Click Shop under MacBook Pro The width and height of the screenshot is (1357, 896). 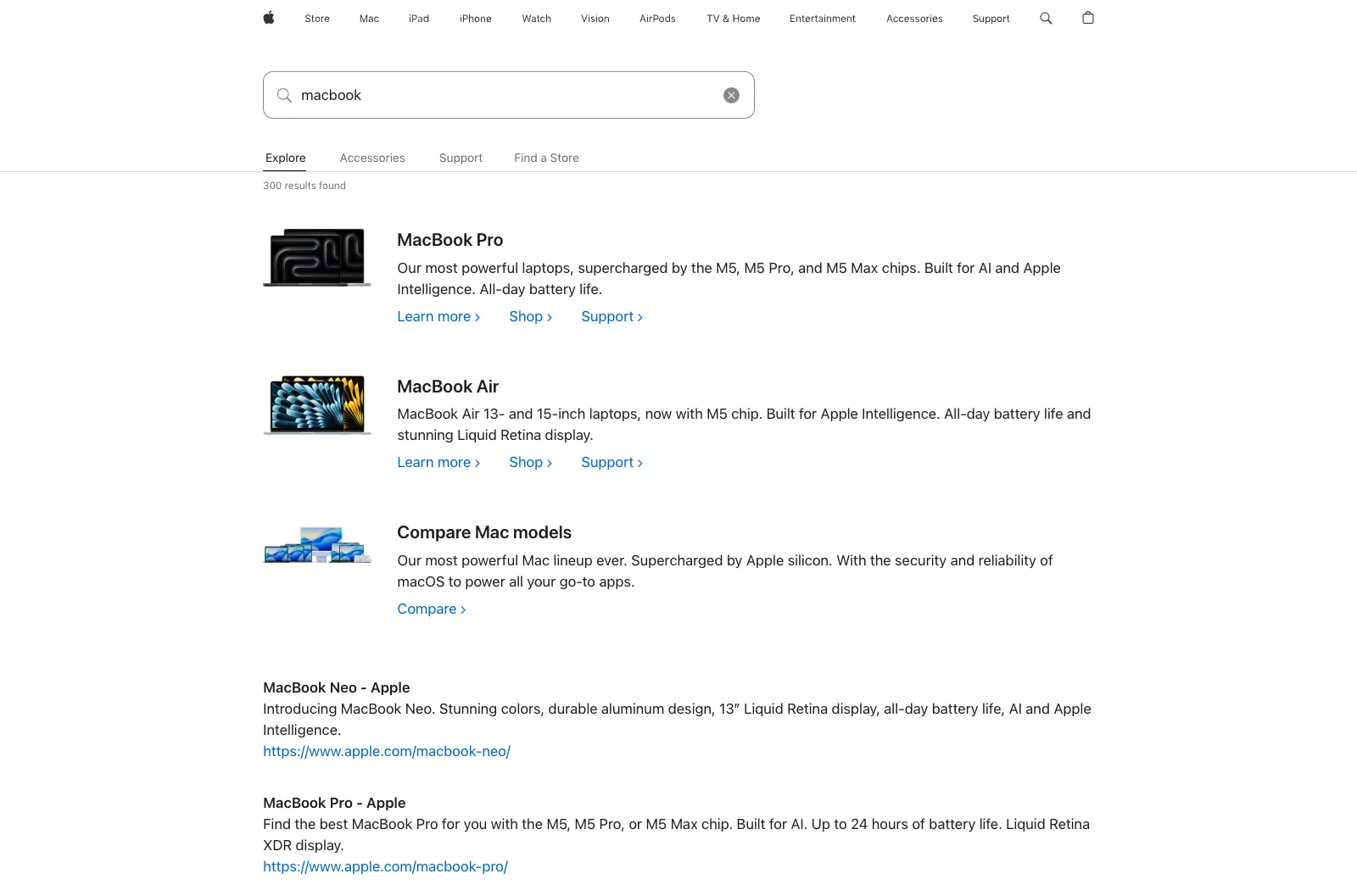tap(531, 316)
